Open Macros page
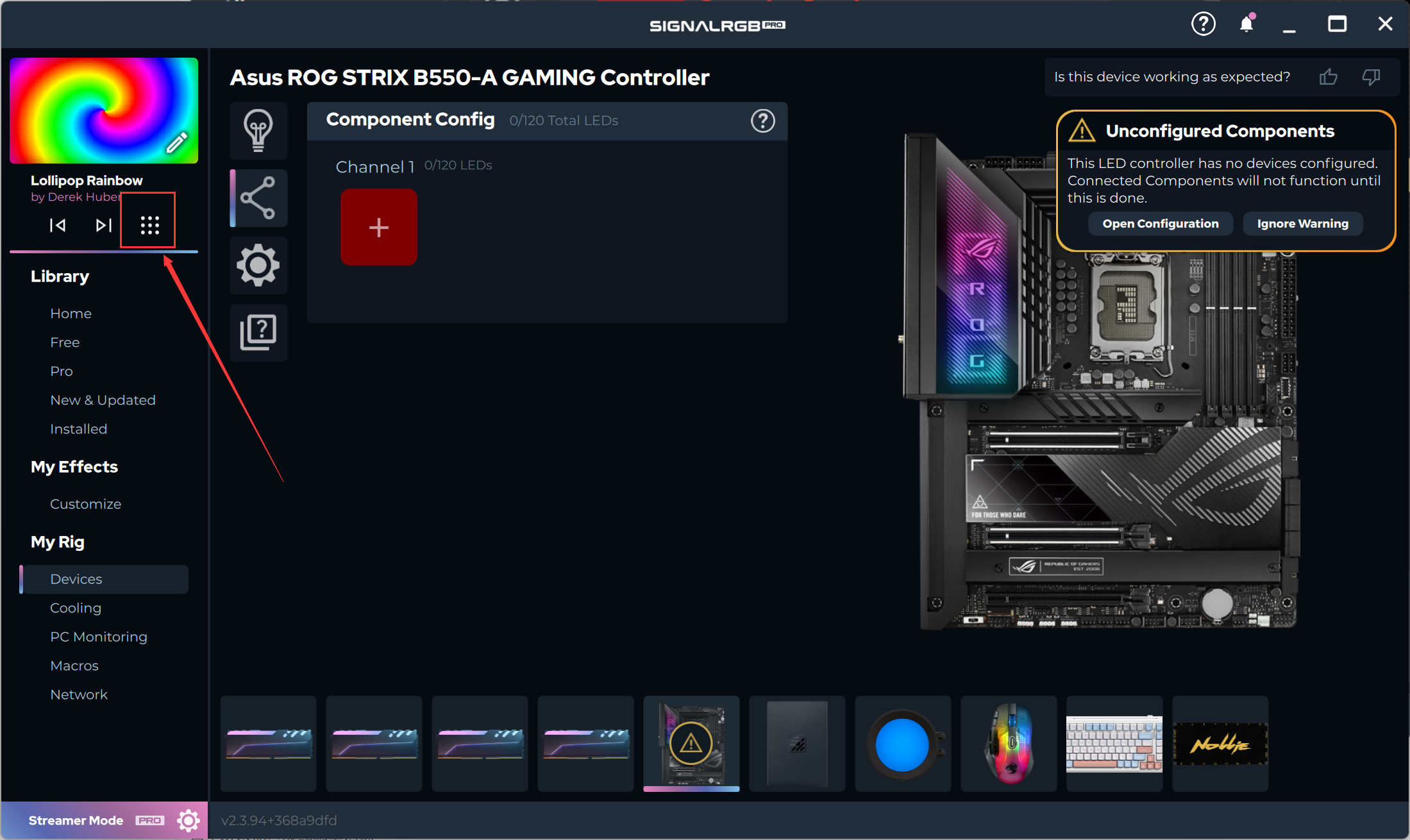This screenshot has width=1410, height=840. click(x=74, y=666)
